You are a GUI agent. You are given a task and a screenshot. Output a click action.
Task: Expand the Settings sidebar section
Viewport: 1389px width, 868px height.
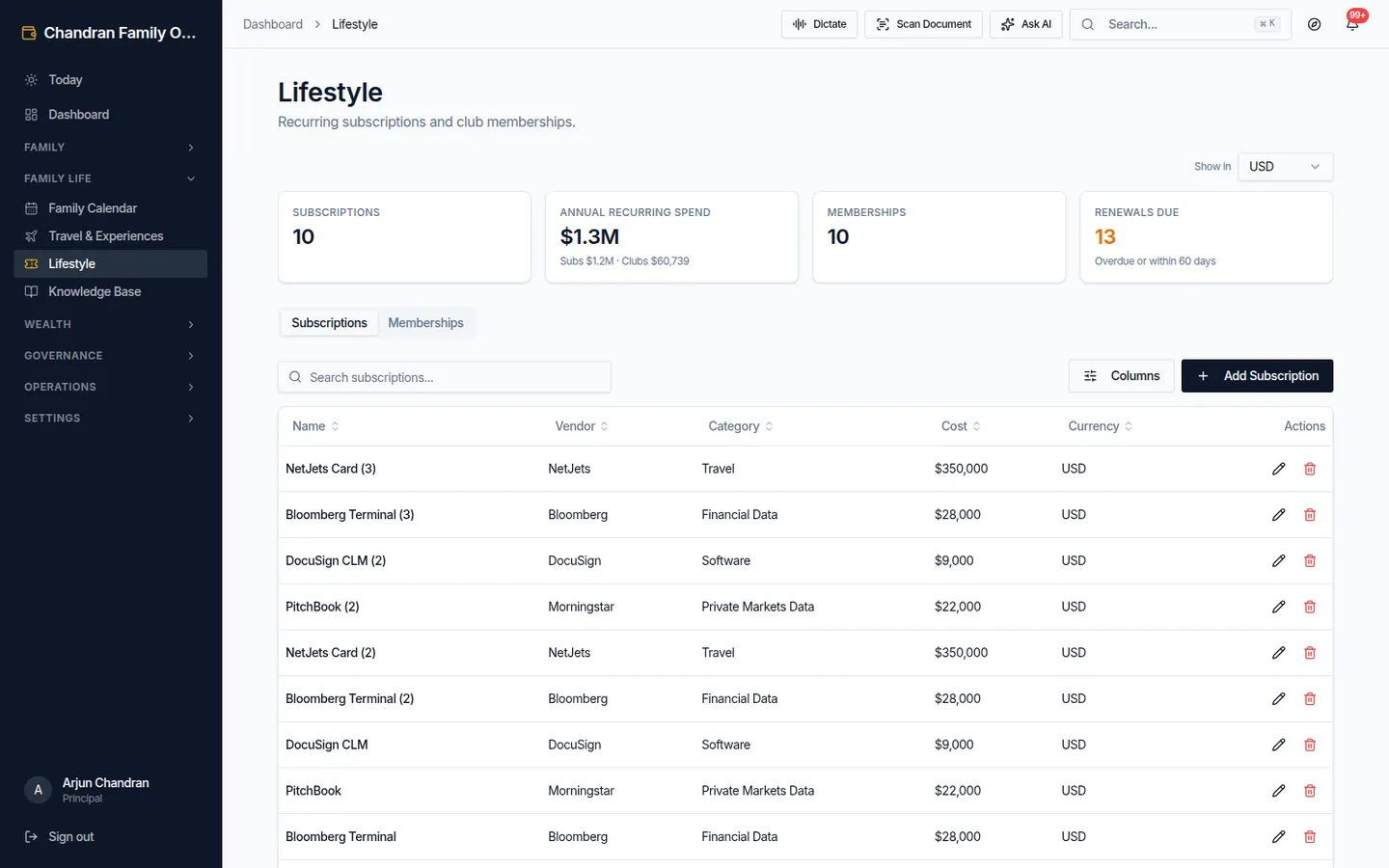pyautogui.click(x=111, y=419)
